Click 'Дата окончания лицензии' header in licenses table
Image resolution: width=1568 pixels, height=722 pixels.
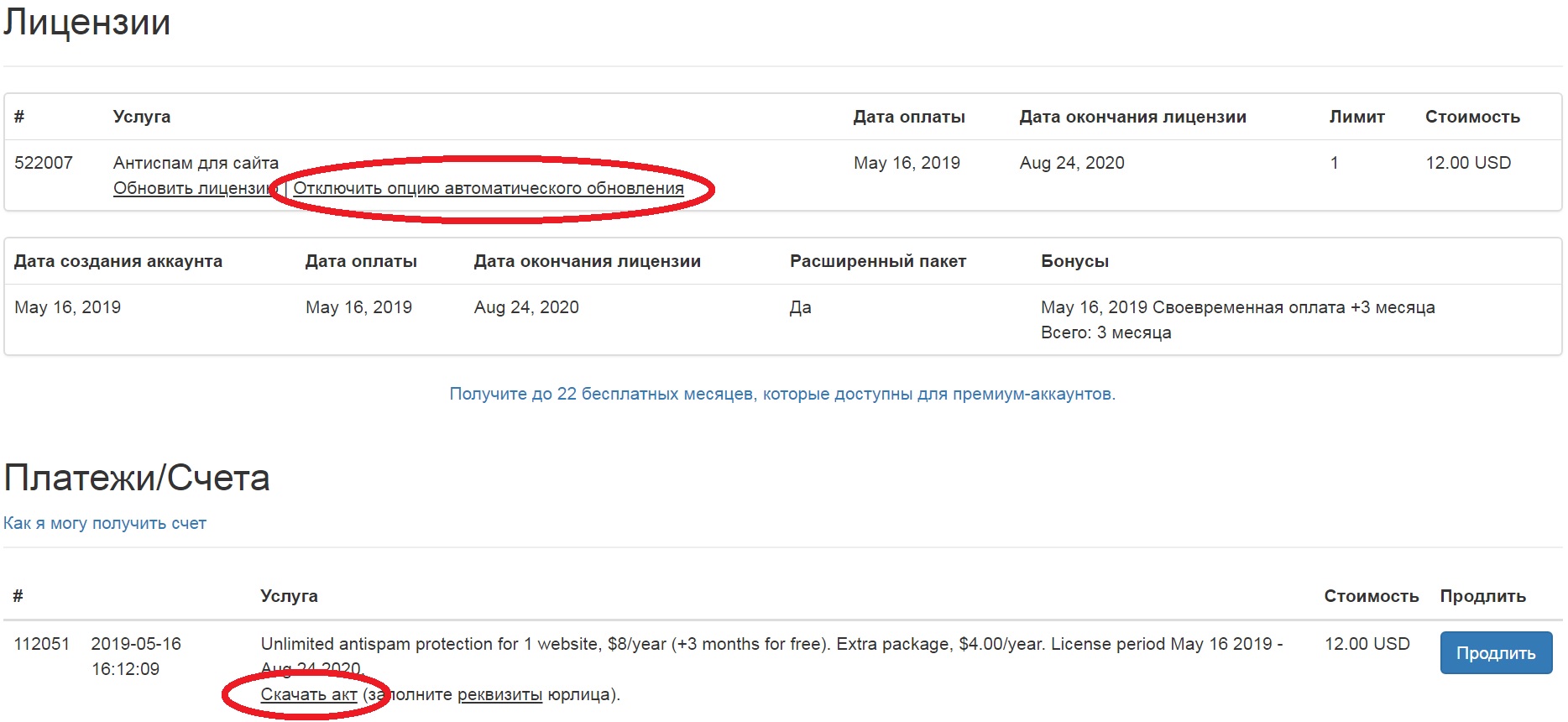pos(1132,117)
